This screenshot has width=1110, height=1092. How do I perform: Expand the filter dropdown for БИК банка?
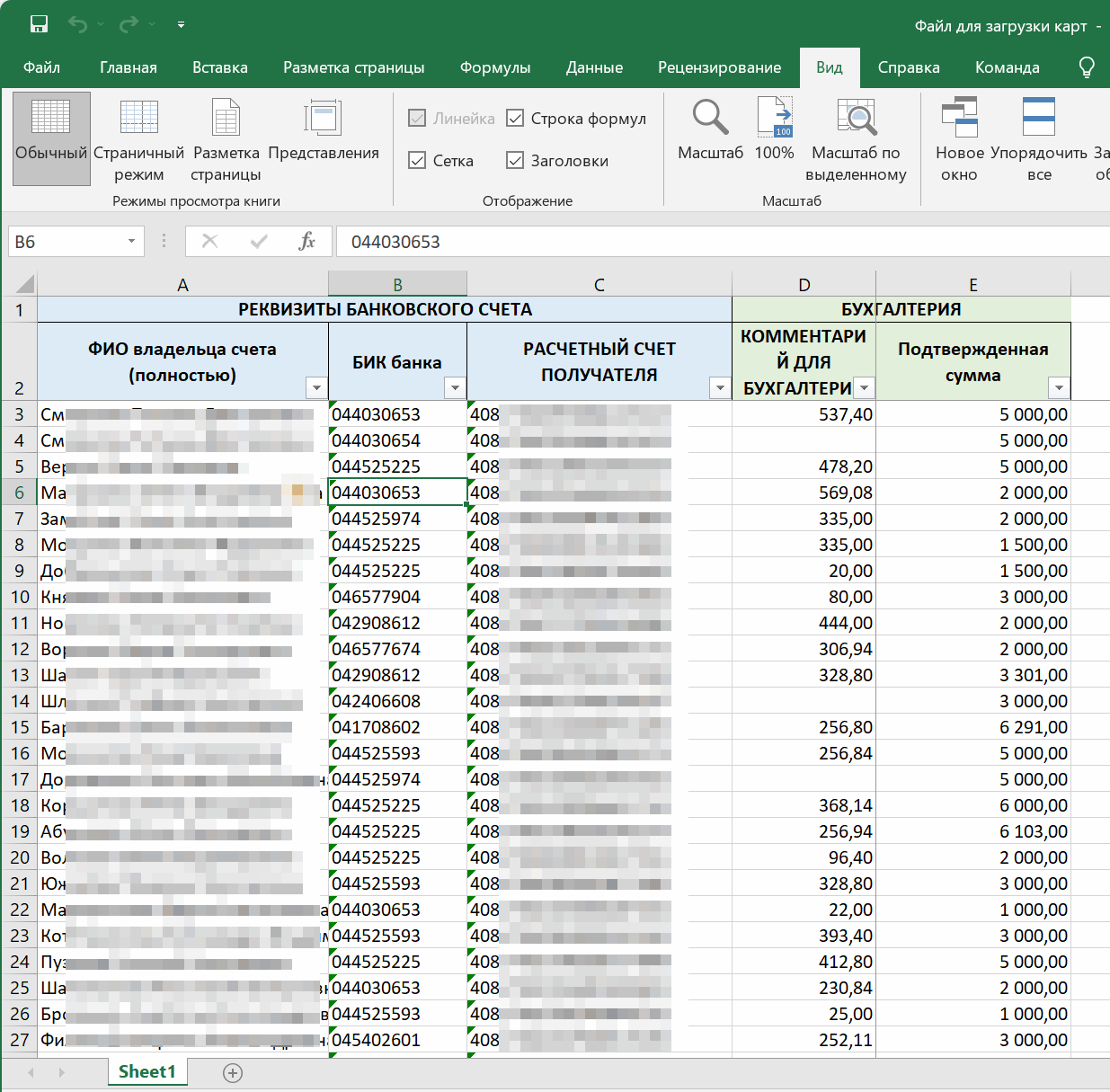[x=455, y=388]
